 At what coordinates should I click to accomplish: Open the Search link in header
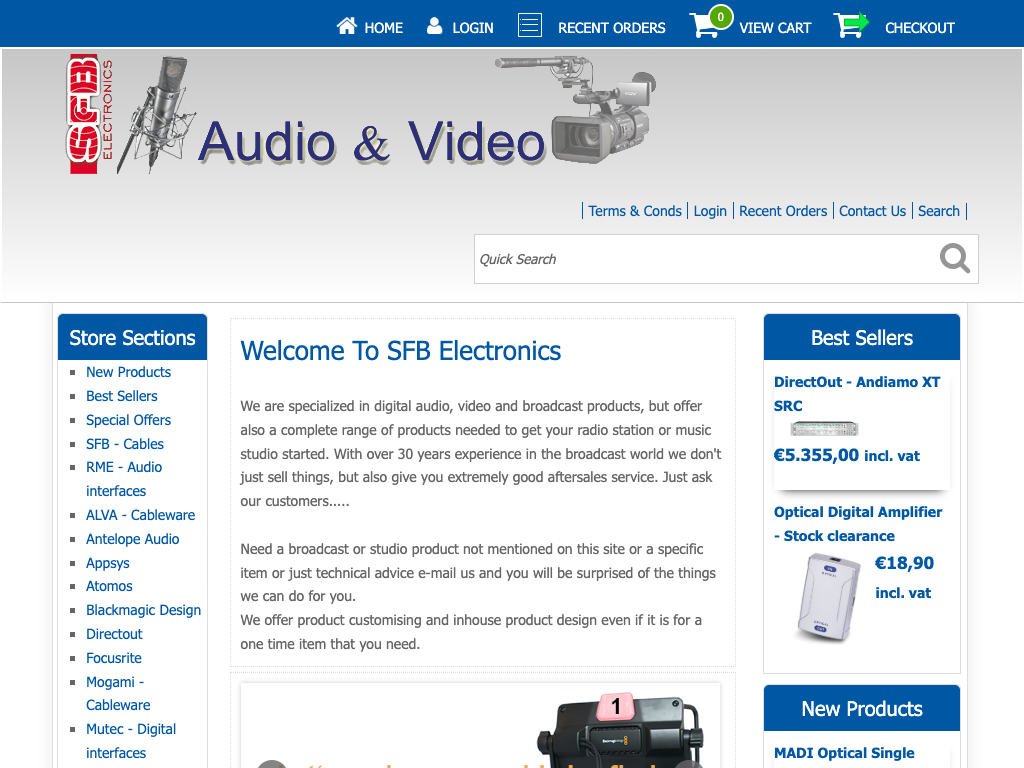(x=939, y=211)
